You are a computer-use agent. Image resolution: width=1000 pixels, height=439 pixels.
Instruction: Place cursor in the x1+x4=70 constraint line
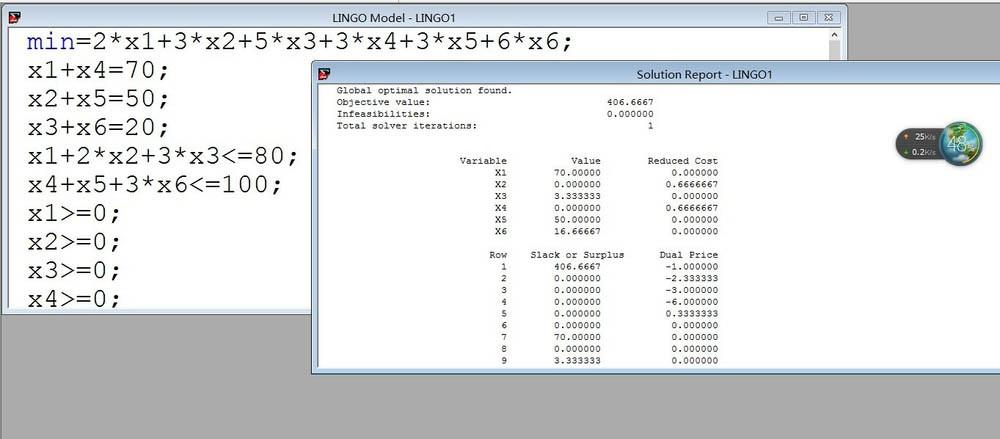pos(100,71)
